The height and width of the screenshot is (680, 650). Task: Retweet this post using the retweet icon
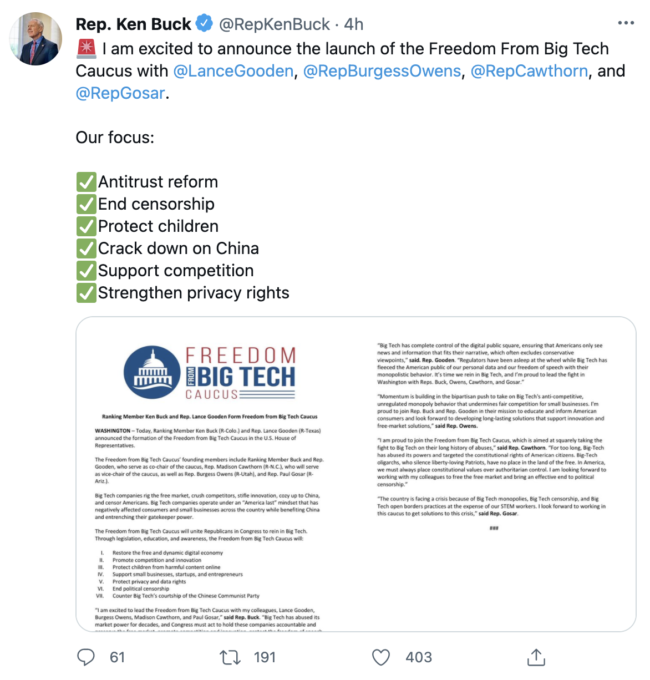(x=231, y=656)
